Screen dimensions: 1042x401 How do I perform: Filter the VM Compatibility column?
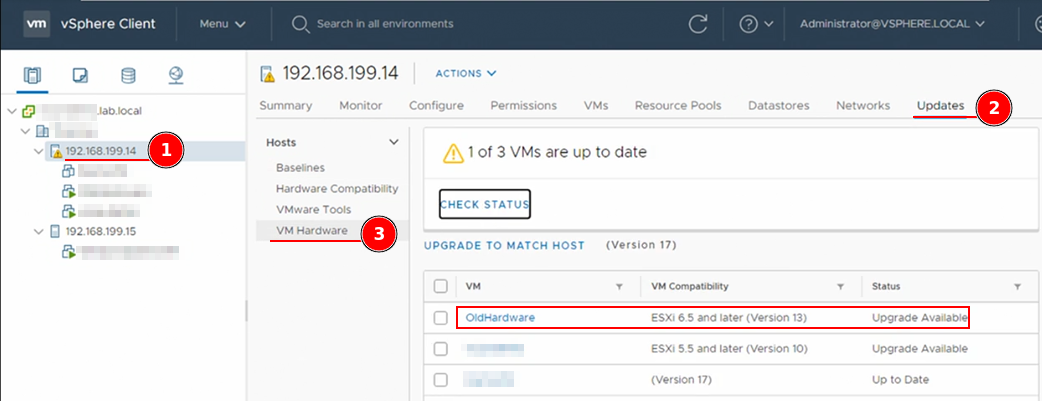[x=840, y=287]
